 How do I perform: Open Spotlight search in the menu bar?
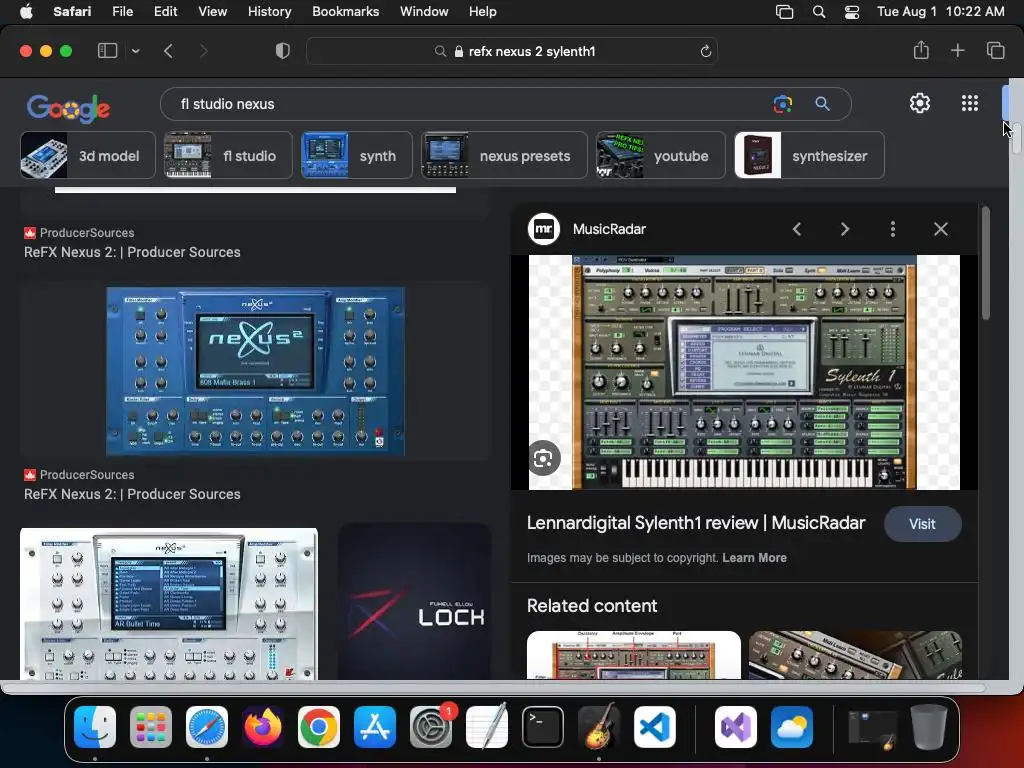(x=818, y=11)
